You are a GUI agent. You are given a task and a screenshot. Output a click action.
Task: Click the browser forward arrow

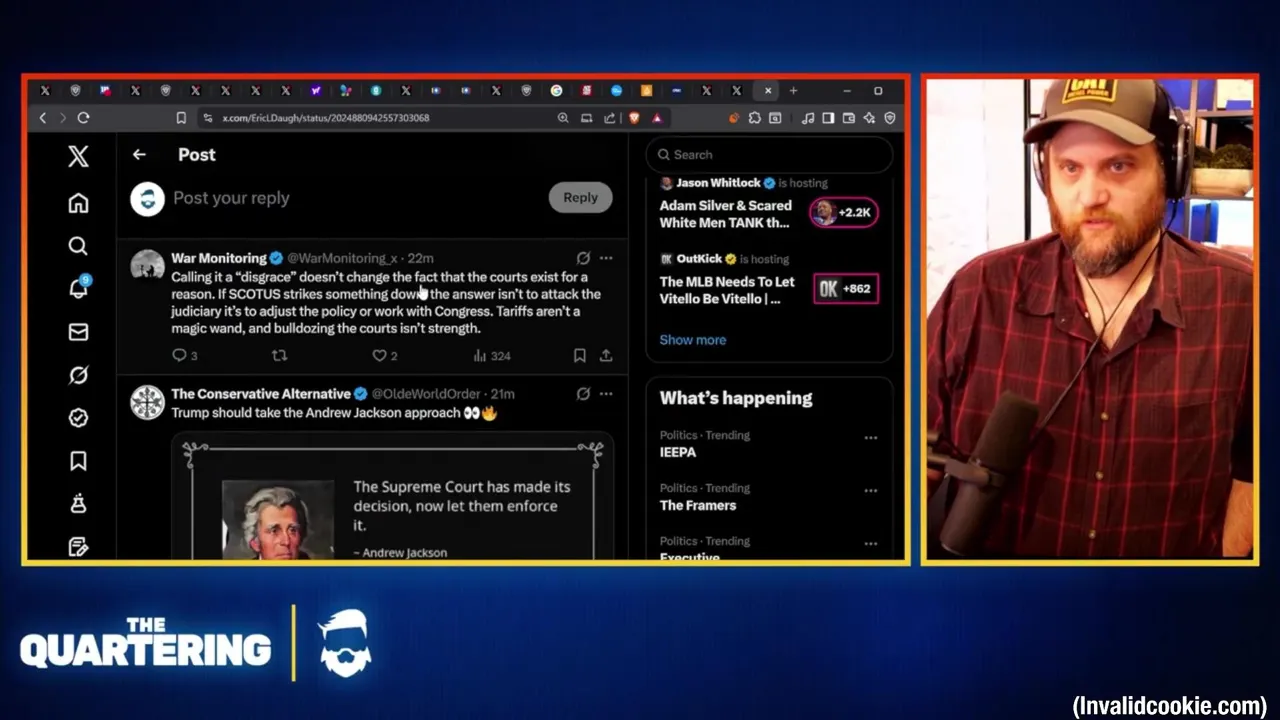tap(62, 118)
